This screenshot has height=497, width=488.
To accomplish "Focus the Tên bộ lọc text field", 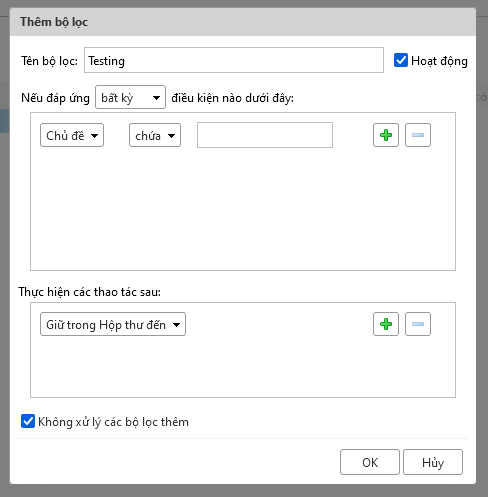I will (234, 60).
